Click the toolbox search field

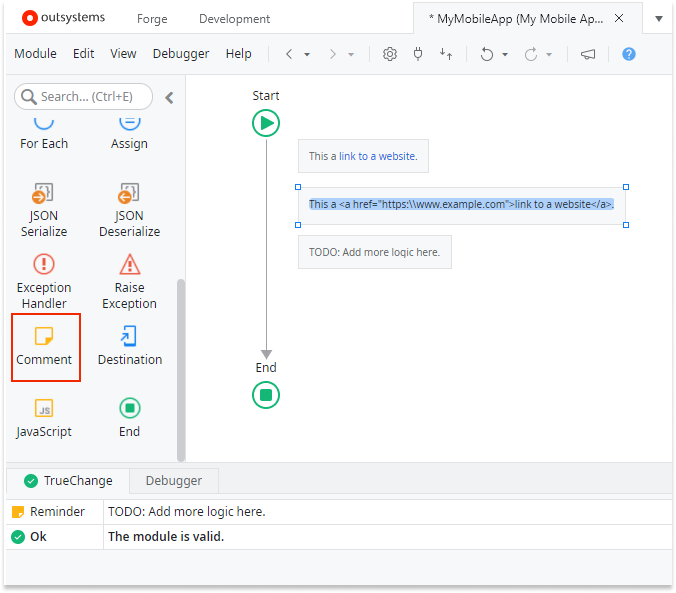click(84, 97)
